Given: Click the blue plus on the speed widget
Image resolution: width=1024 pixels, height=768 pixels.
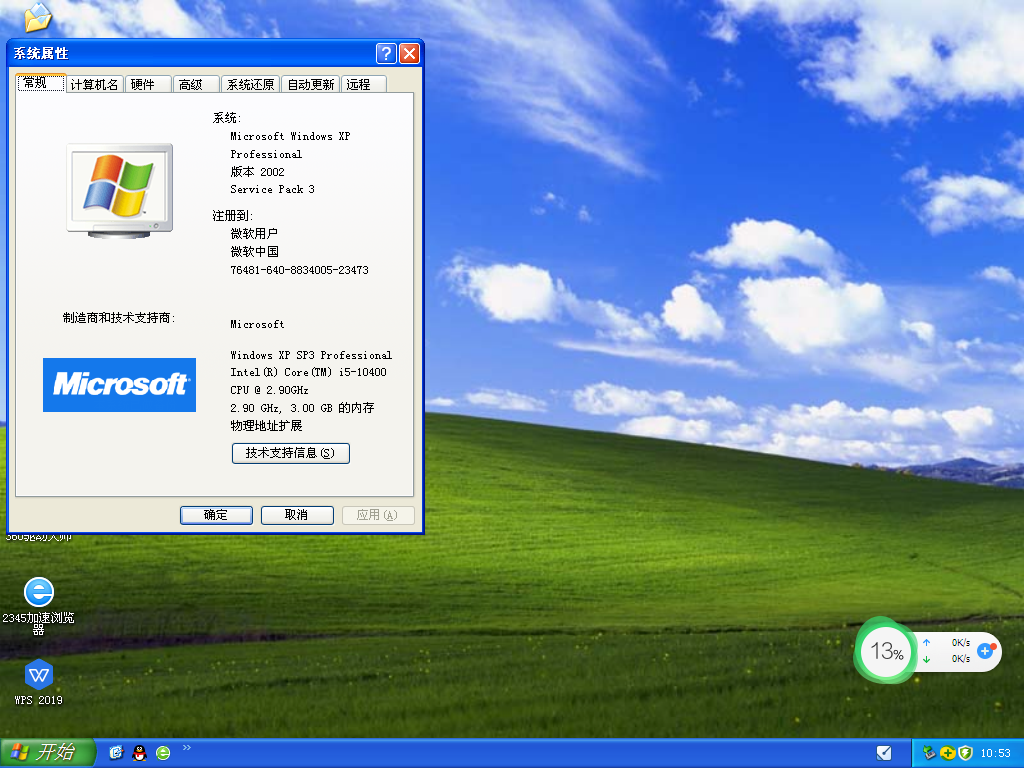Looking at the screenshot, I should 985,650.
